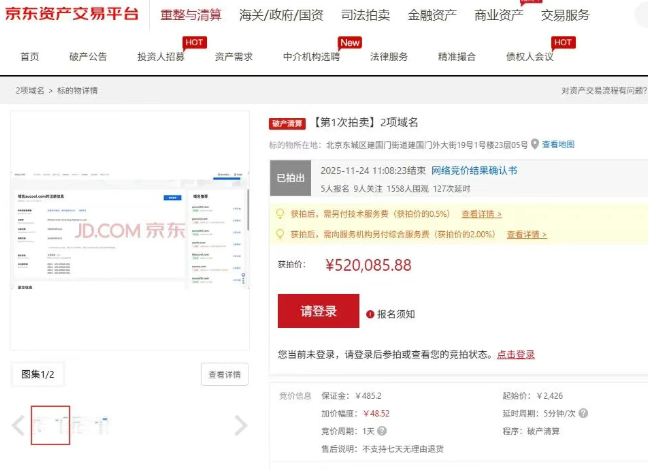The width and height of the screenshot is (648, 470).
Task: Open the 金融资产 section
Action: click(432, 15)
